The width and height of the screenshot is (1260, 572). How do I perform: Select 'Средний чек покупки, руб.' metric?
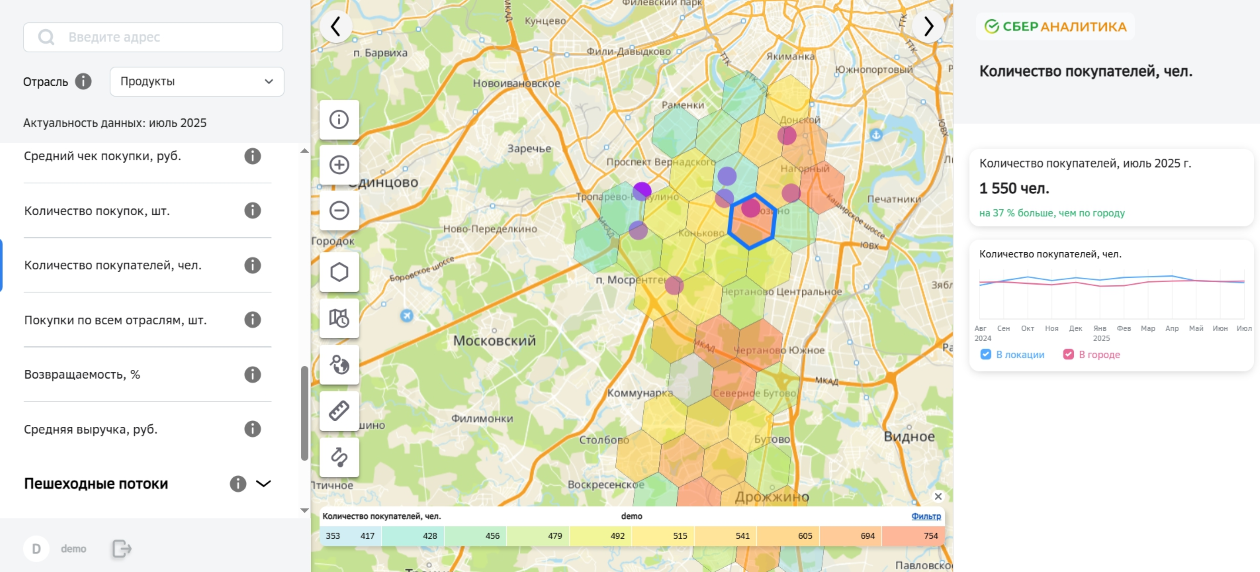pos(103,156)
